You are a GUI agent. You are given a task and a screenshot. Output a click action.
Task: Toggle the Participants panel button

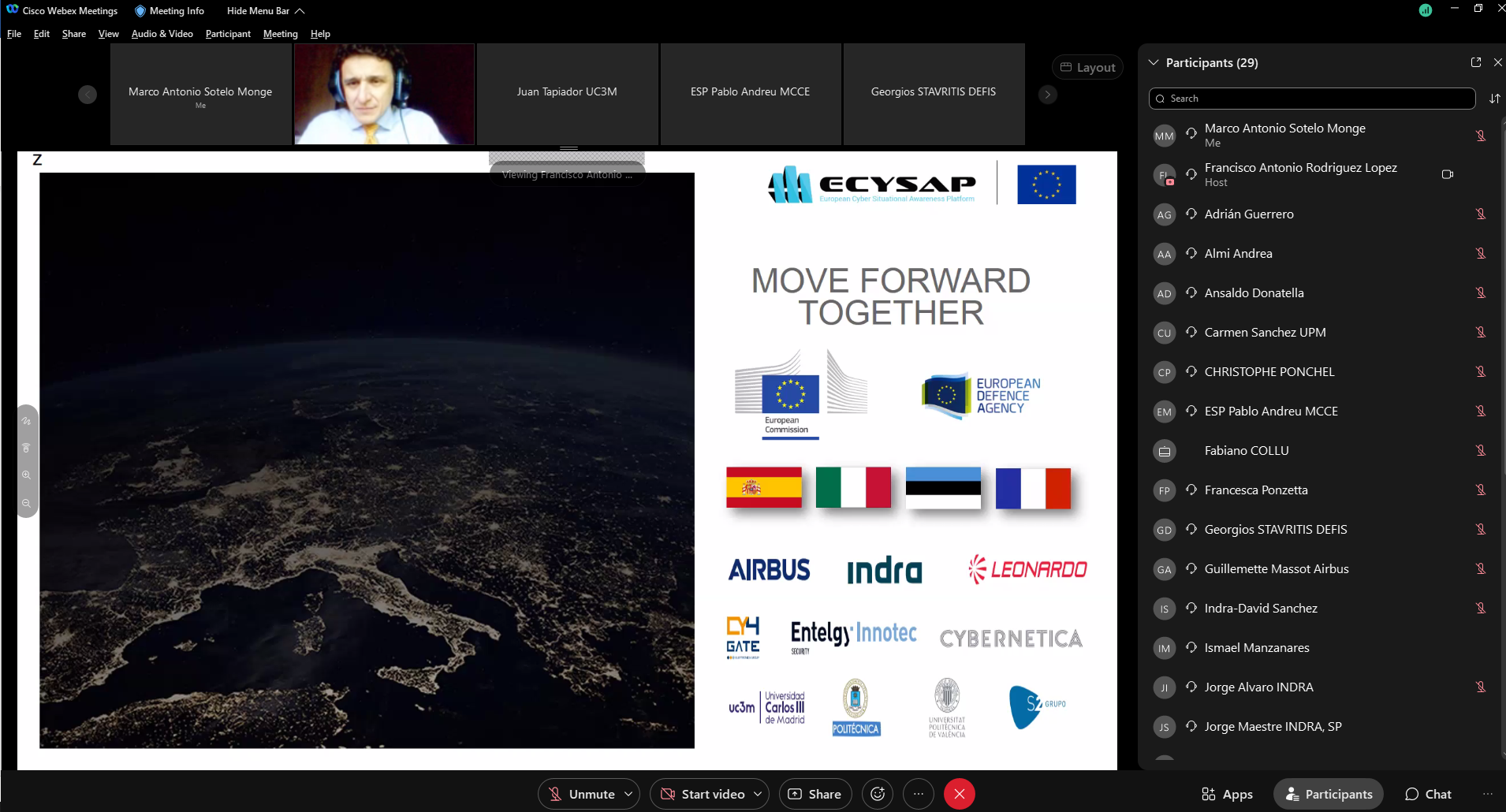(1329, 794)
